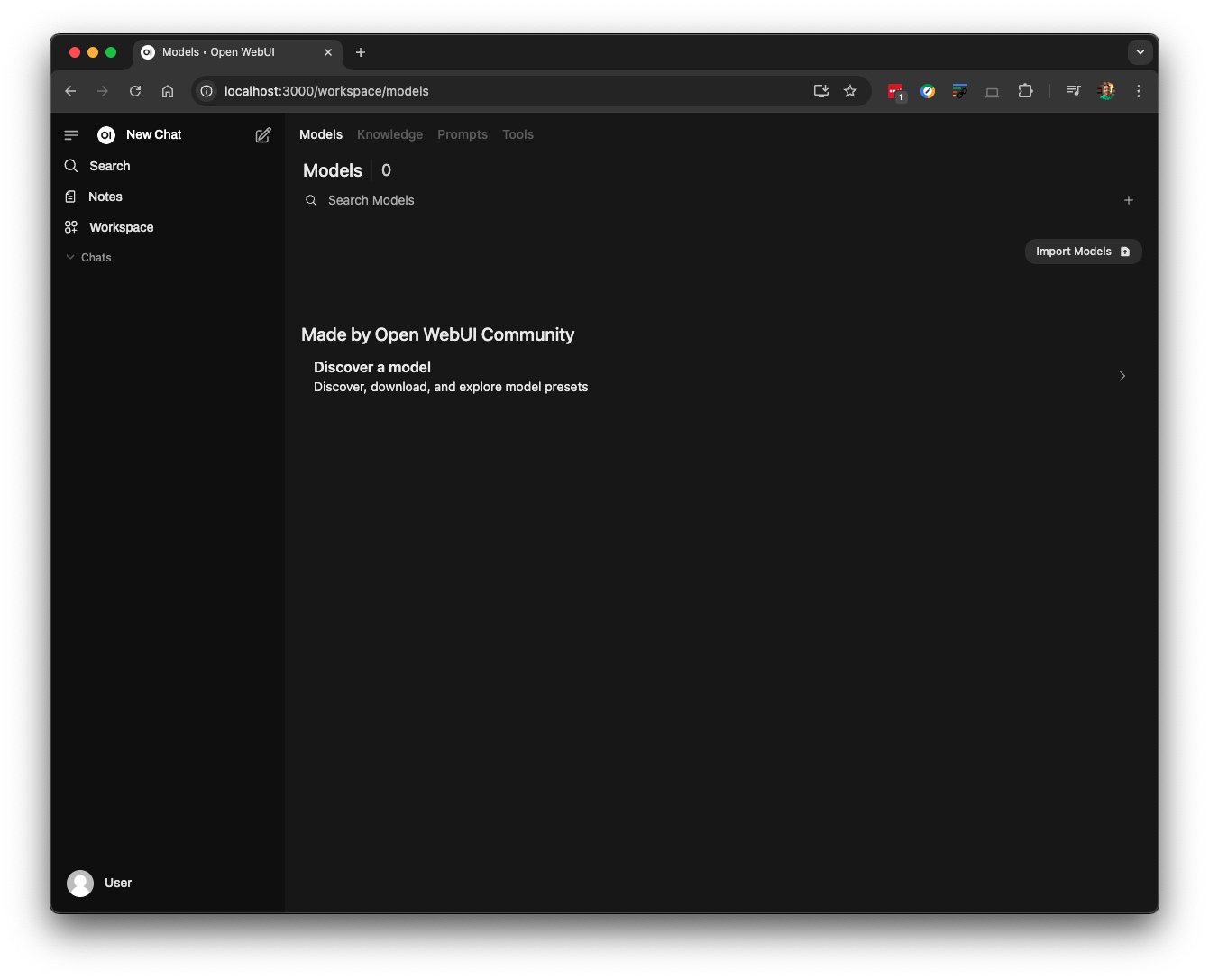Click the Open WebUI logo in sidebar
1209x980 pixels.
coord(106,135)
